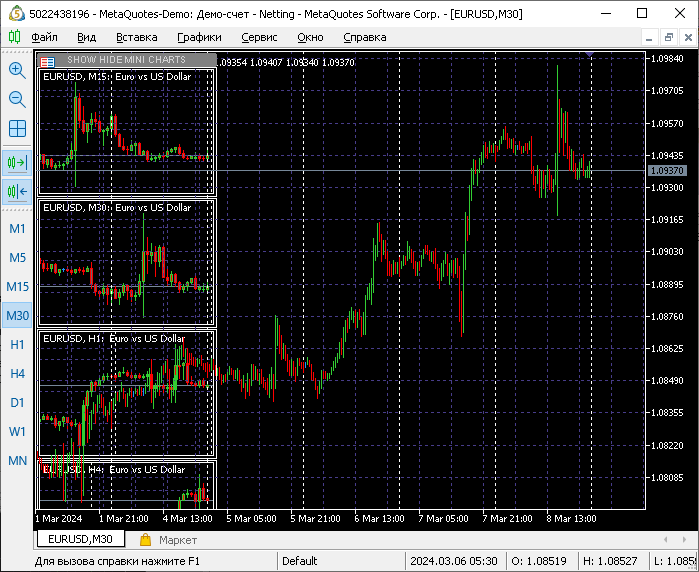Zoom out the chart with magnifier minus icon
Image resolution: width=699 pixels, height=572 pixels.
(17, 99)
